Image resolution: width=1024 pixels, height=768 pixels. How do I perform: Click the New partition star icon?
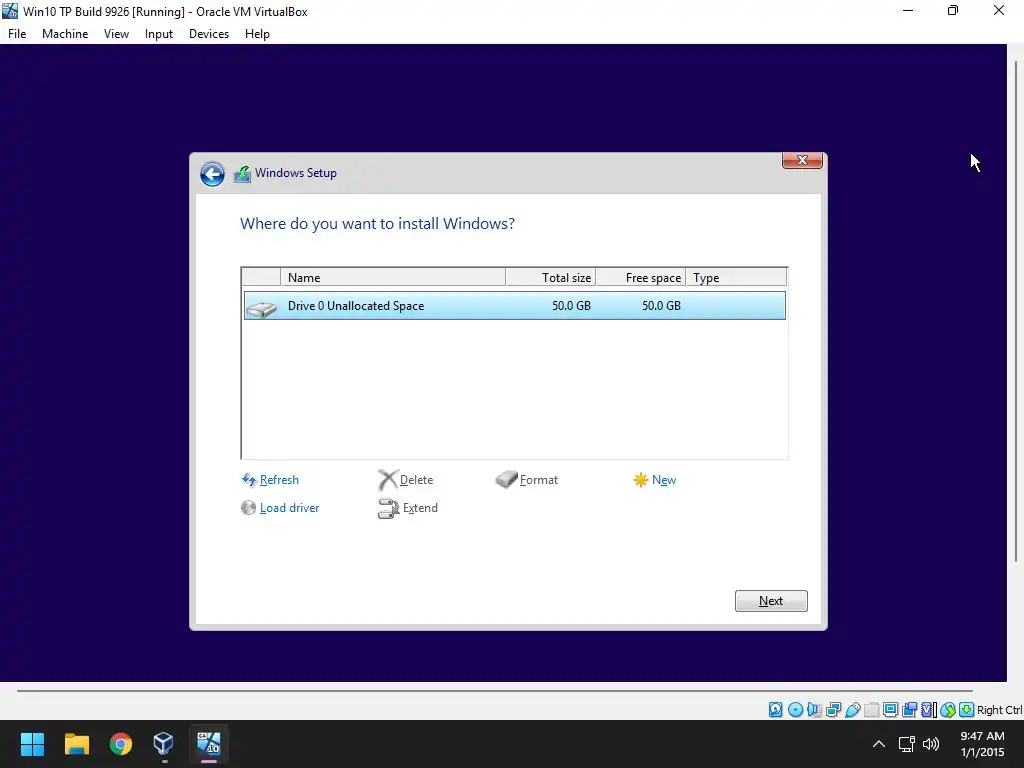[x=641, y=480]
